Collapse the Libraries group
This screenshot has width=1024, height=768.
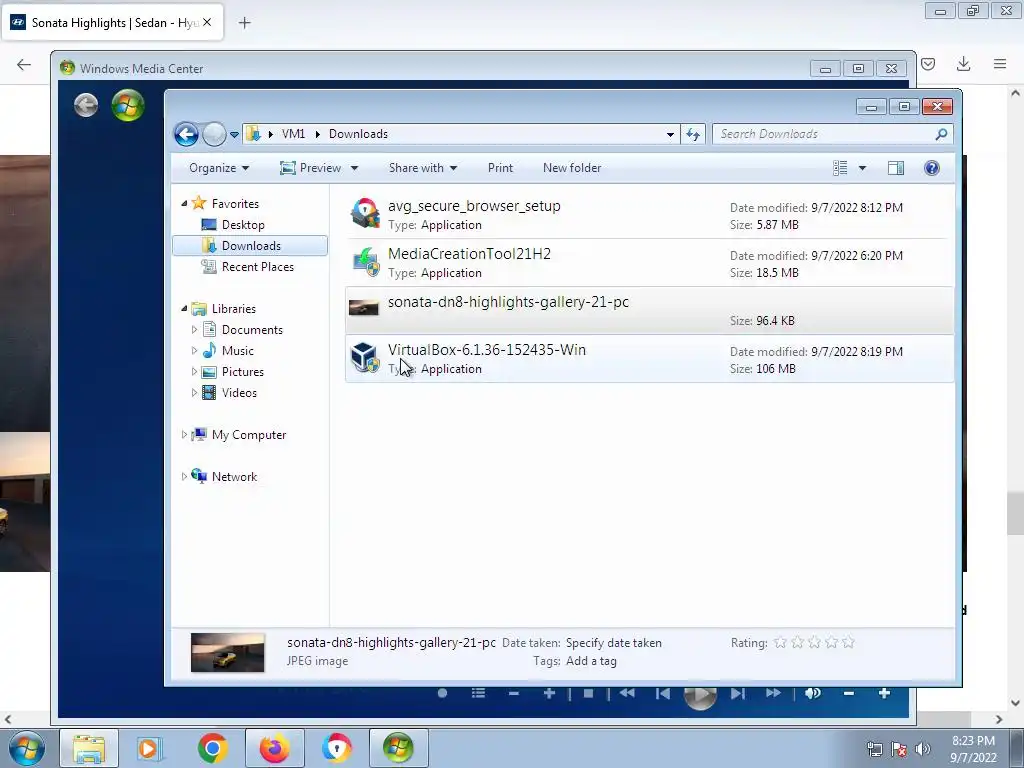tap(184, 308)
